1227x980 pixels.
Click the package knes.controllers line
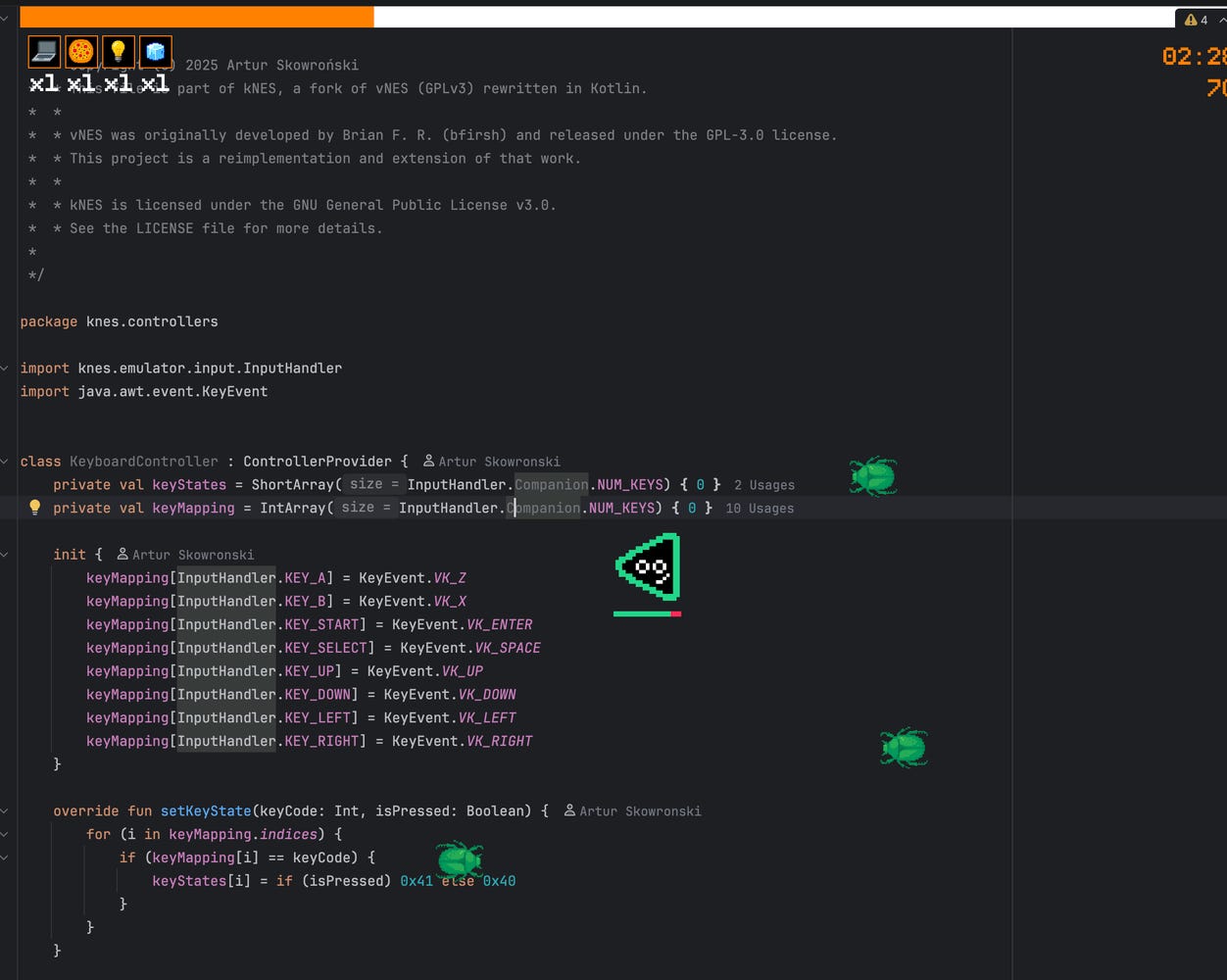(x=120, y=321)
